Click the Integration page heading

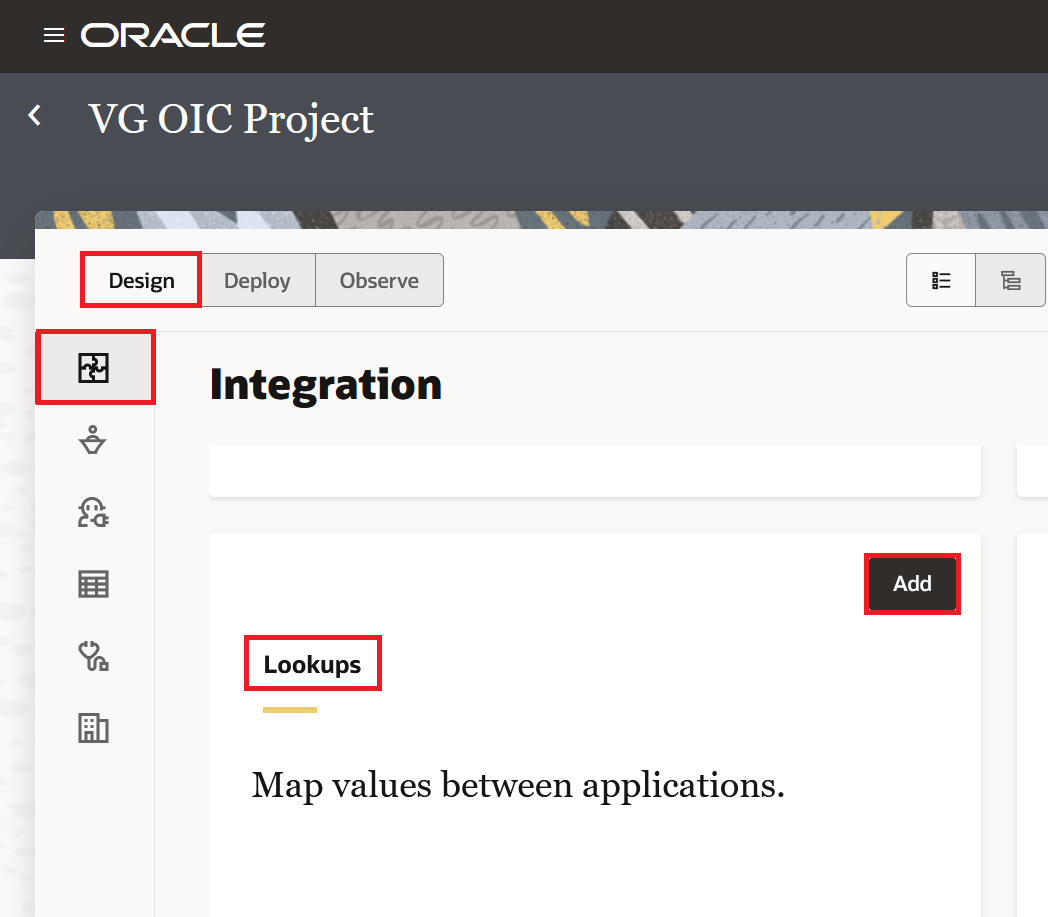(326, 385)
